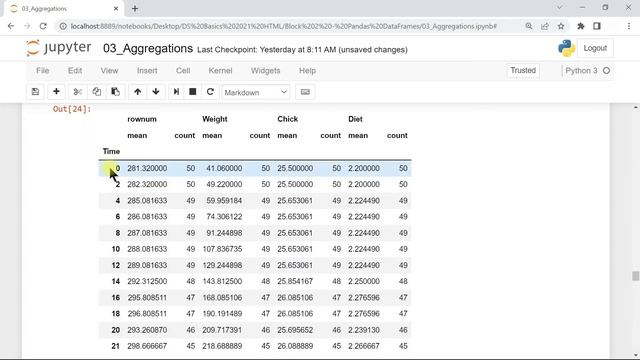Share this page icon in address bar

[x=545, y=26]
